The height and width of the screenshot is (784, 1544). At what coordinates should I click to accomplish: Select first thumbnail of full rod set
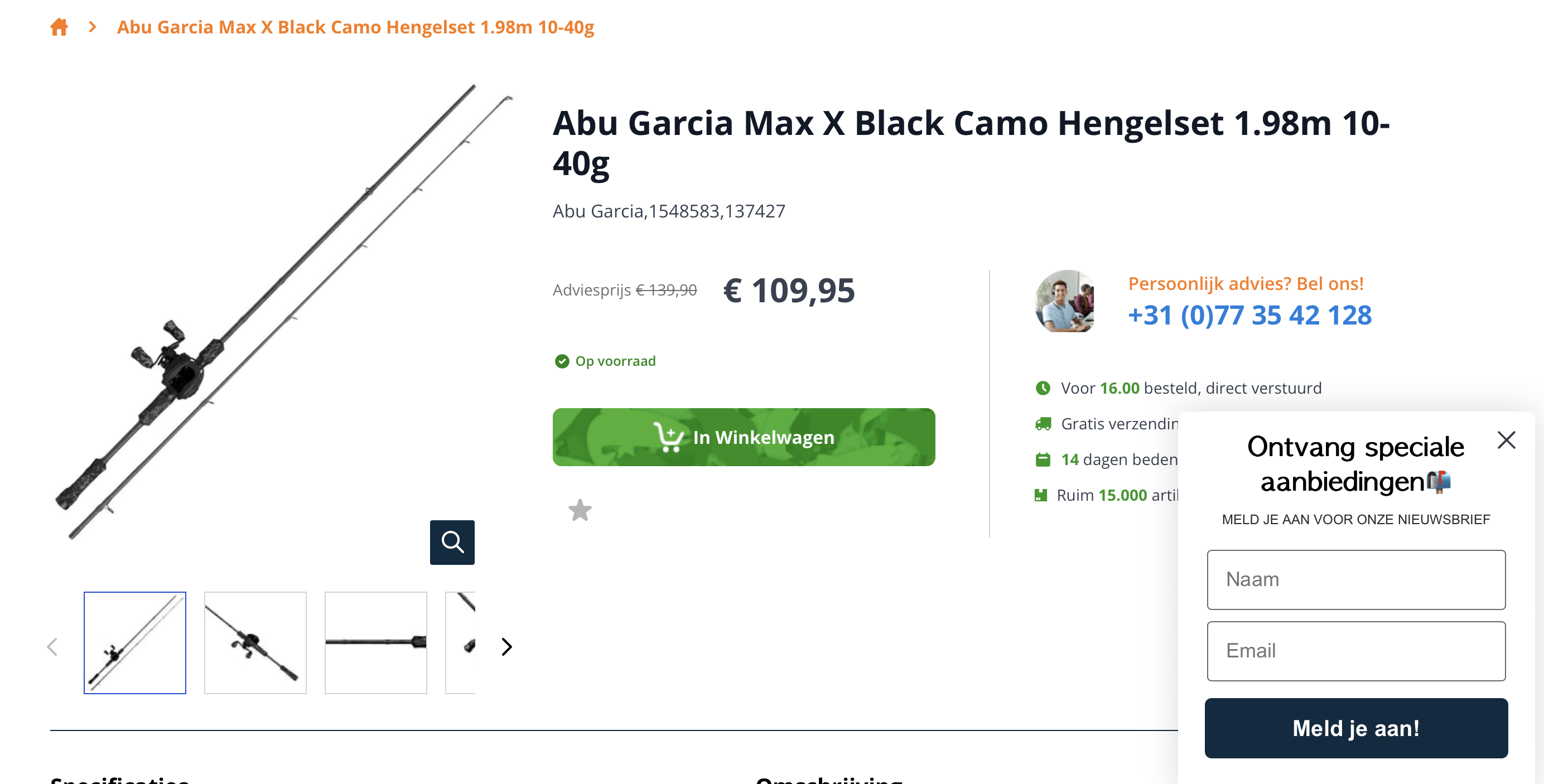[x=135, y=642]
